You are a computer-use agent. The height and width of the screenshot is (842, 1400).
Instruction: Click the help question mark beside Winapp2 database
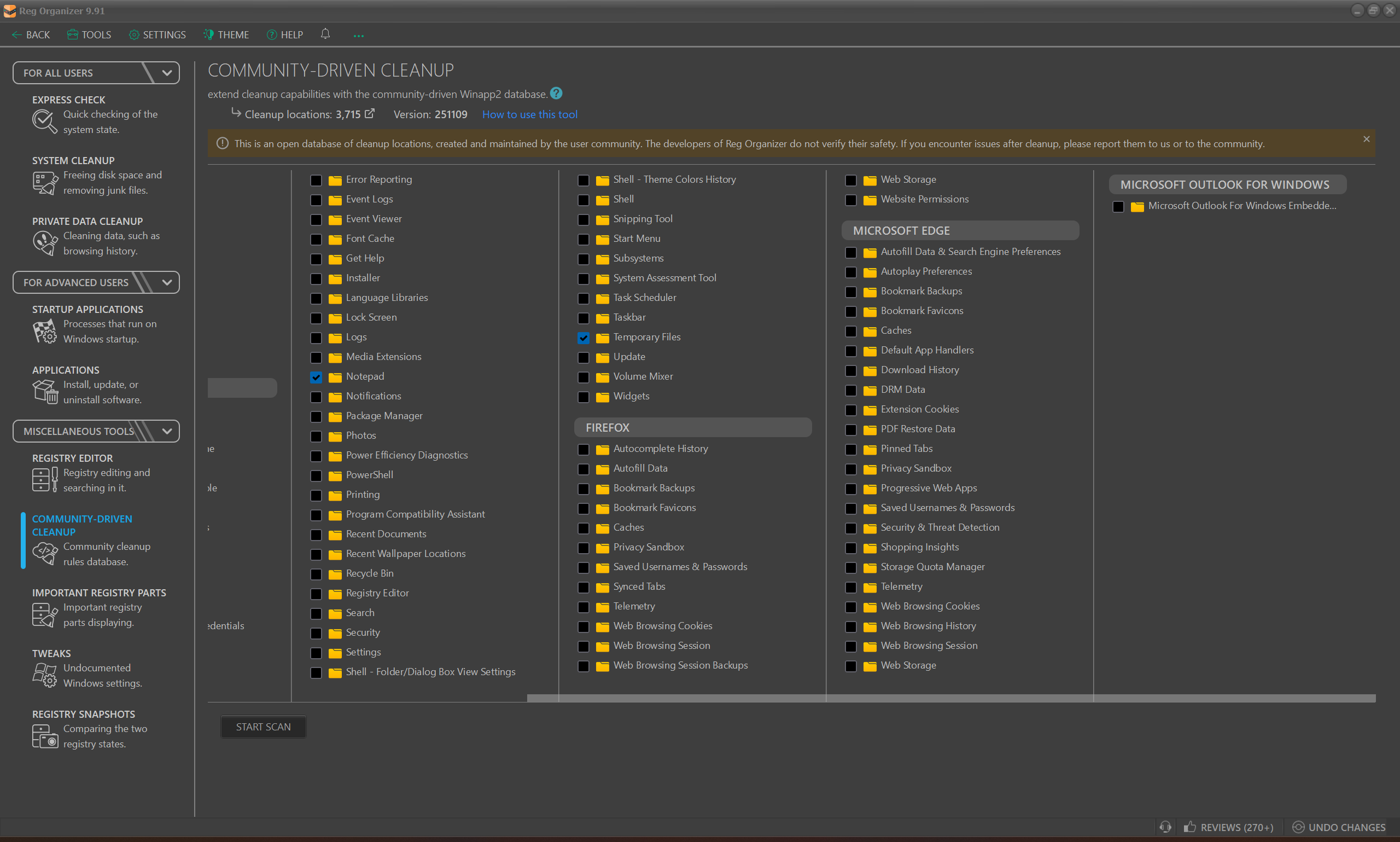[556, 93]
